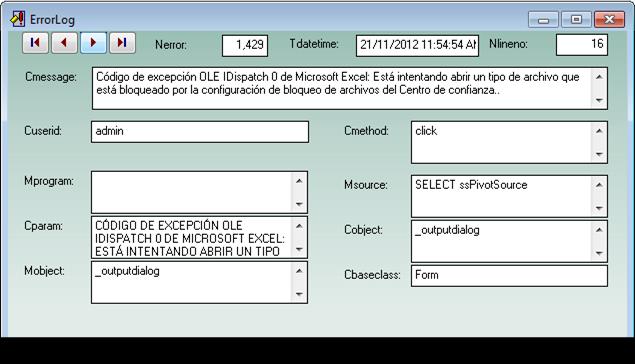Click the Cparam label
The image size is (635, 364).
click(x=43, y=226)
